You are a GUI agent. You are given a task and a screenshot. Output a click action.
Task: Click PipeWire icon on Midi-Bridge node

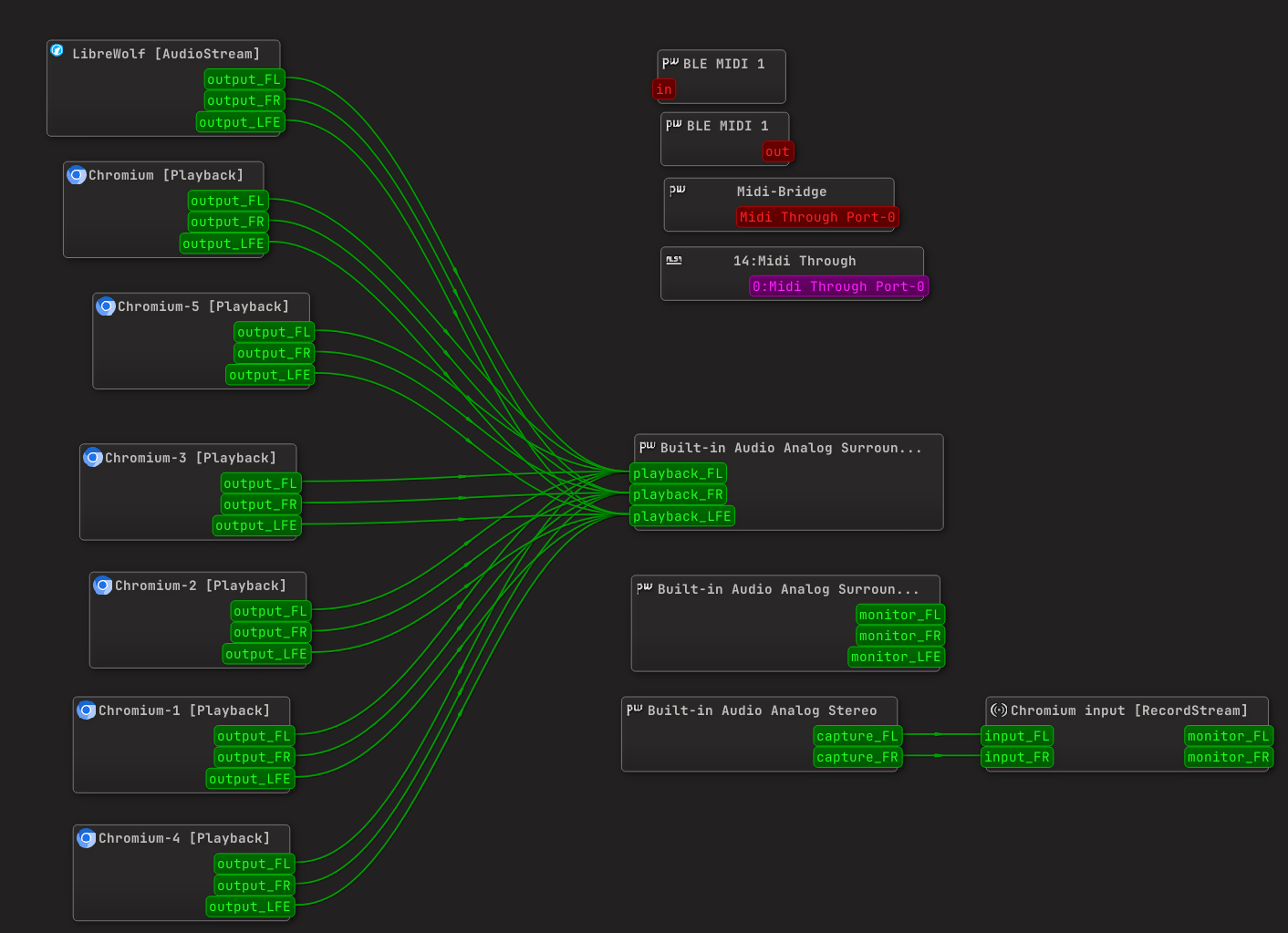[677, 190]
